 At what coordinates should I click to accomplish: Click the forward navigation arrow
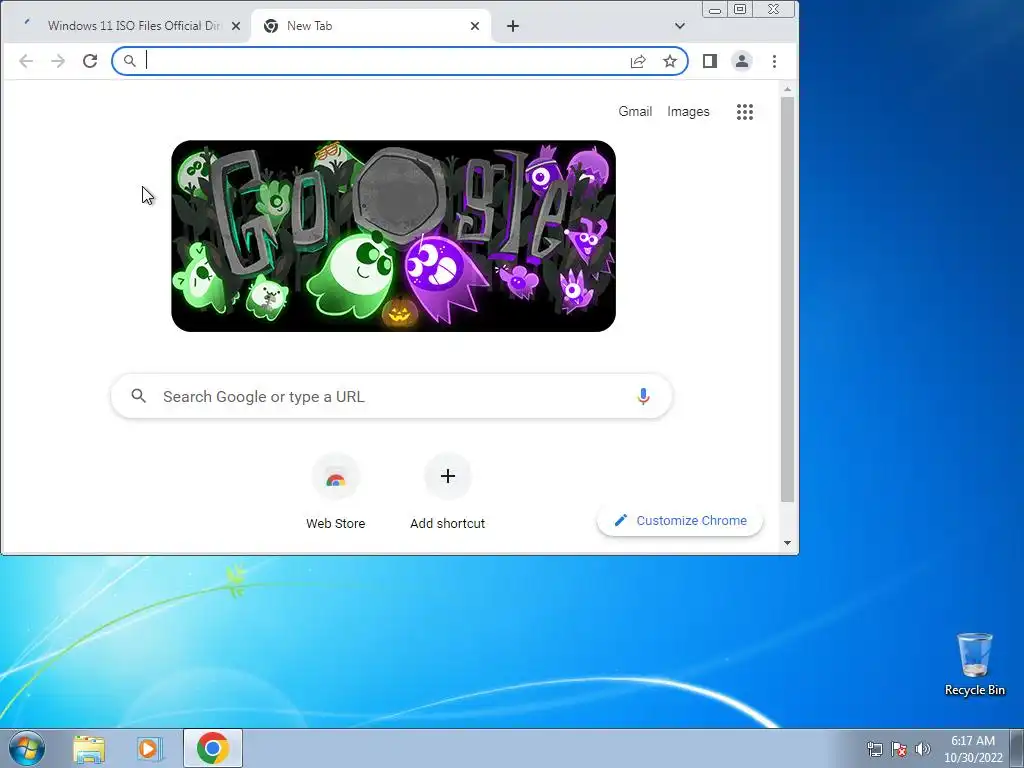58,61
